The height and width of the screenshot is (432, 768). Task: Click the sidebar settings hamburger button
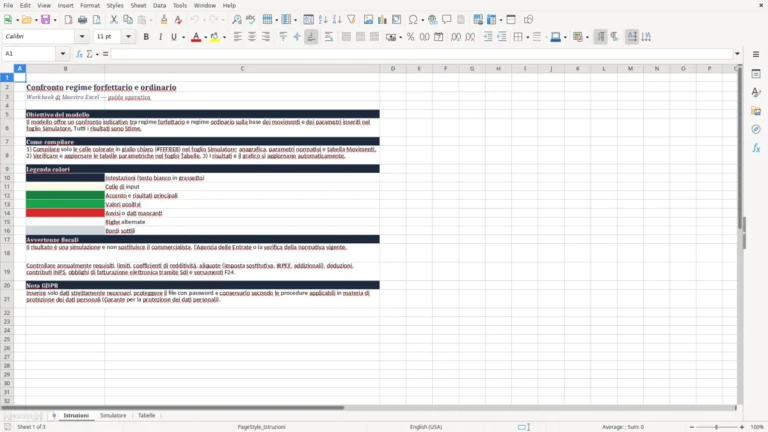click(756, 54)
